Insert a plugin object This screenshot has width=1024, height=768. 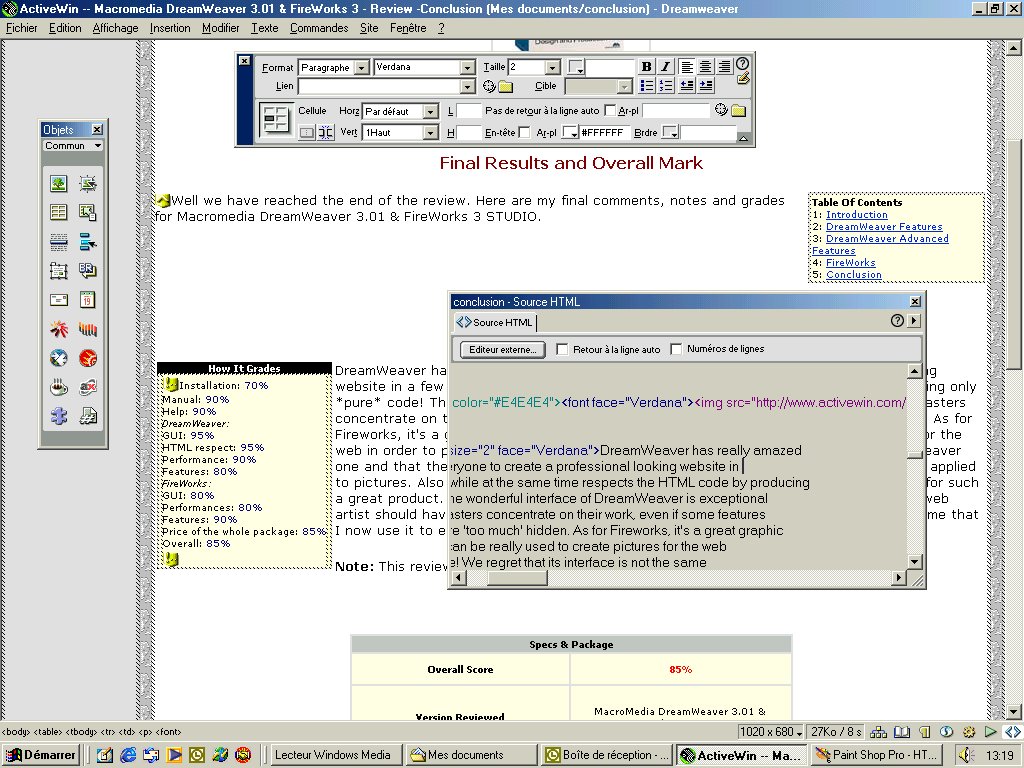(59, 416)
